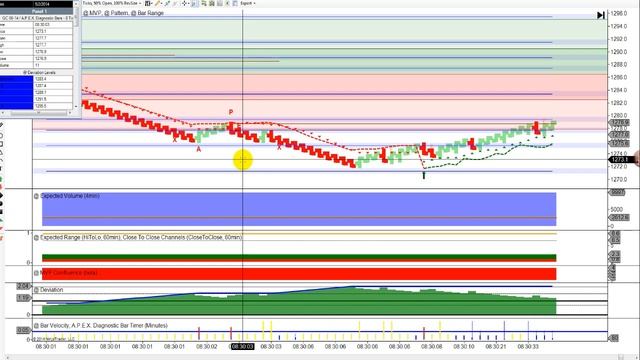The height and width of the screenshot is (360, 640).
Task: Click the 1276.9 price tag on the axis
Action: [620, 122]
